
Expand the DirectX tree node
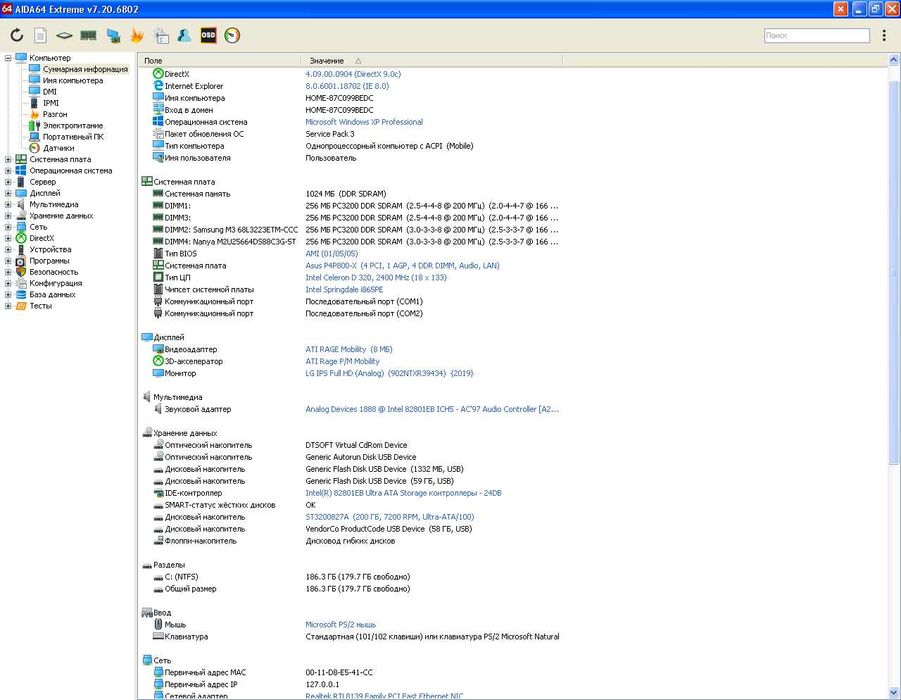point(8,238)
